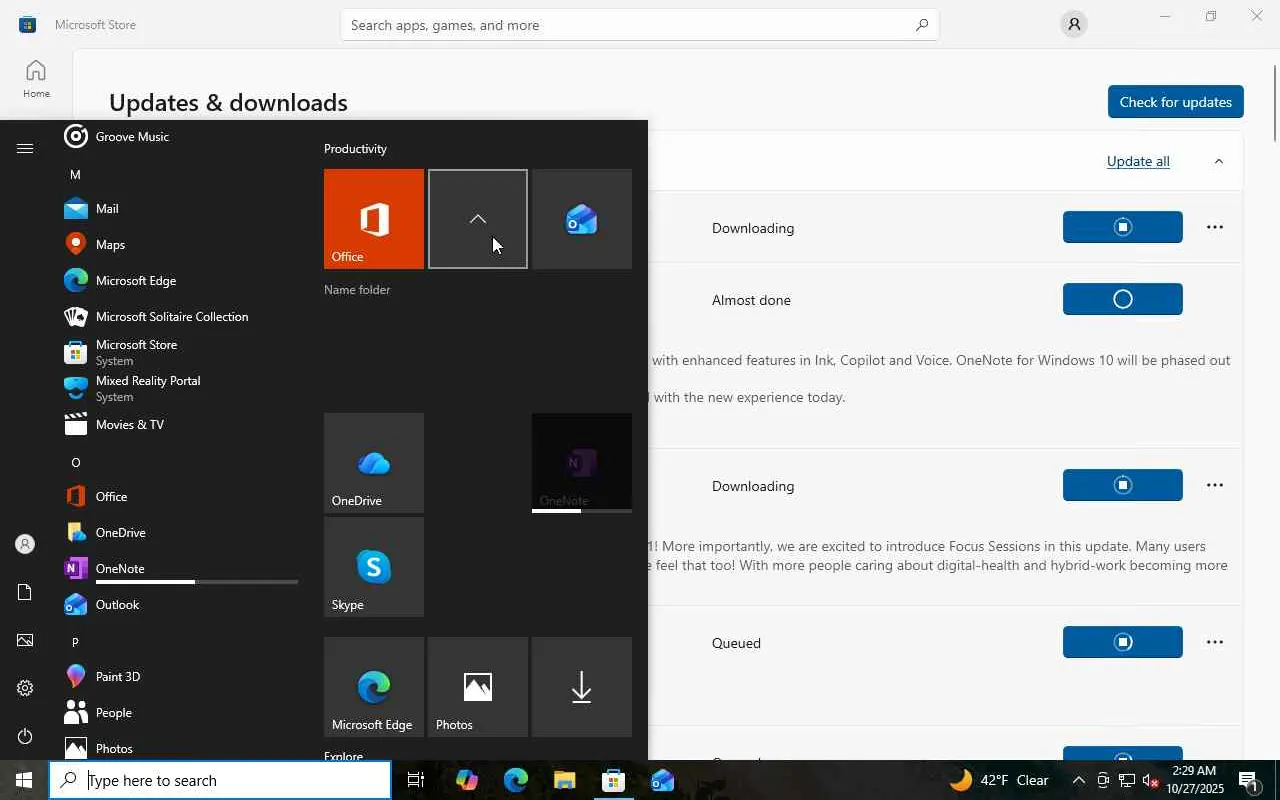This screenshot has width=1280, height=800.
Task: Click the O letter header in the app list
Action: 75,462
